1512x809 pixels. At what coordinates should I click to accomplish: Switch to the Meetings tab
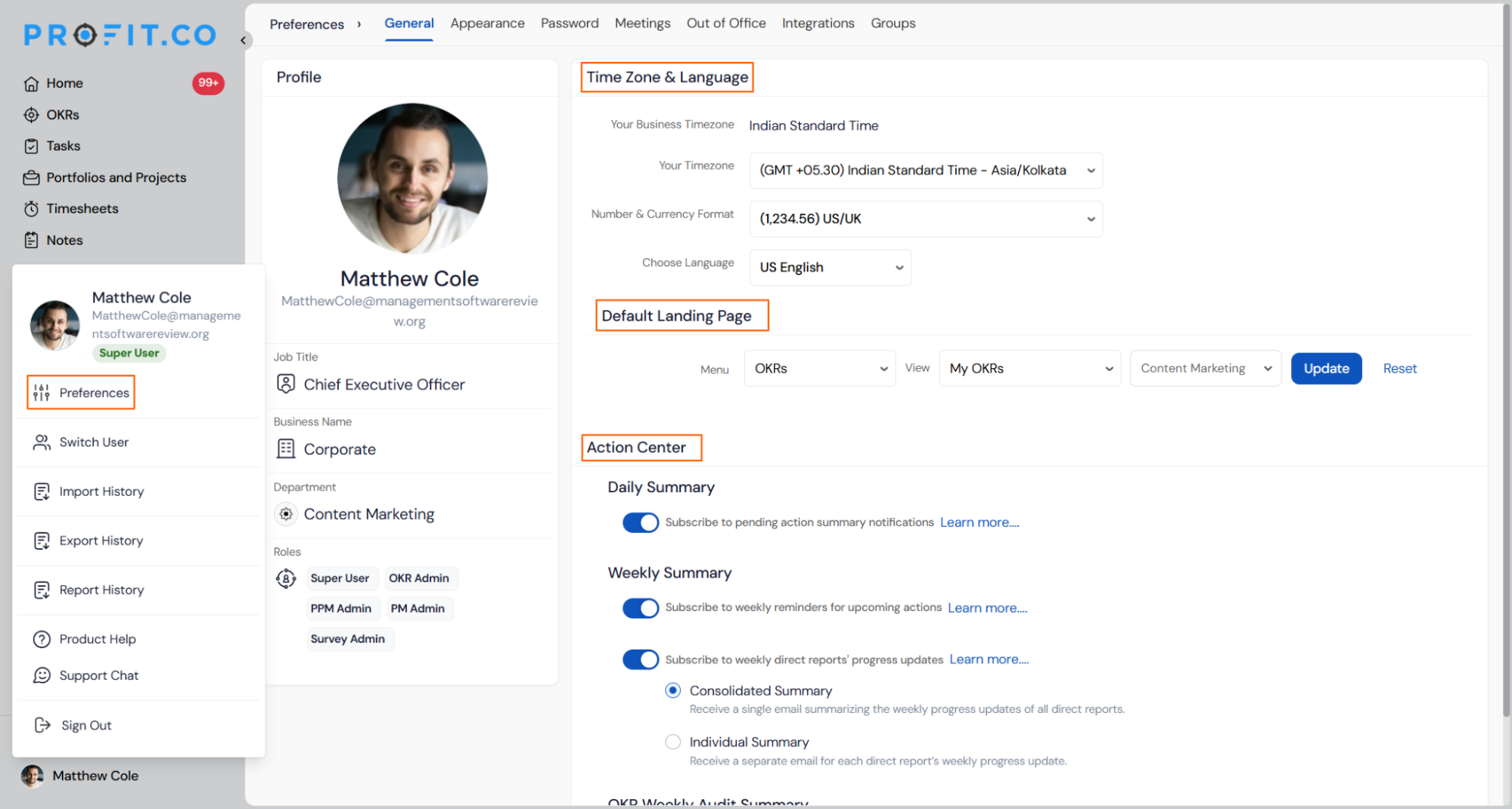pos(642,23)
